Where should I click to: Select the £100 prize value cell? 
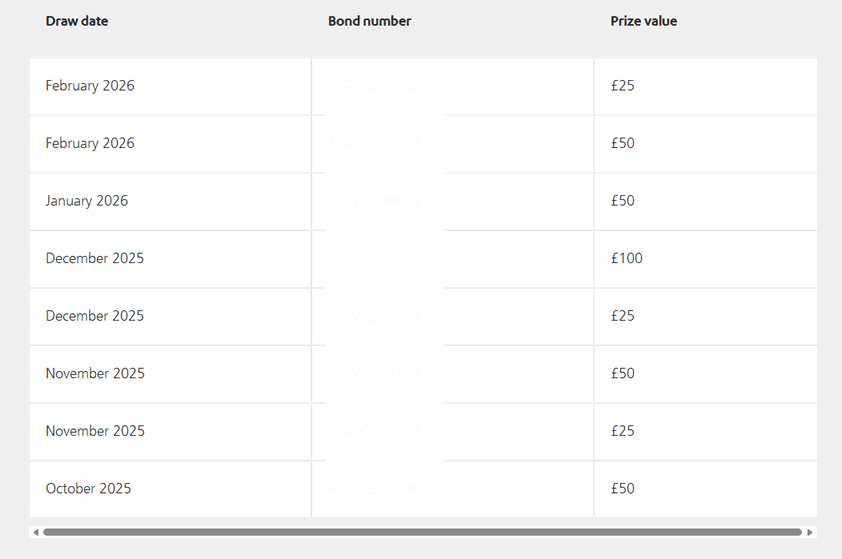(x=627, y=258)
